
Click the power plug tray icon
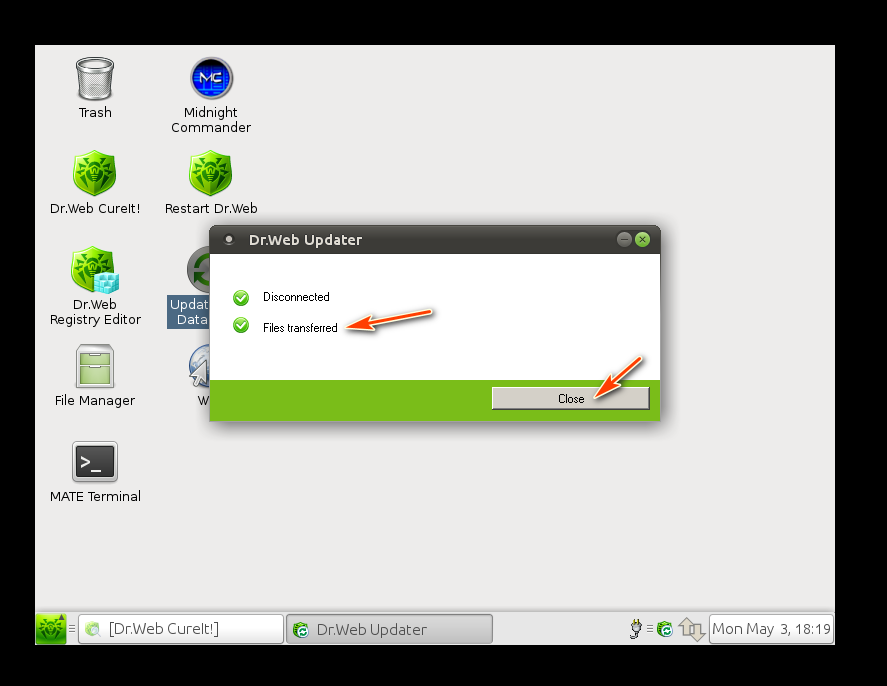(x=635, y=629)
